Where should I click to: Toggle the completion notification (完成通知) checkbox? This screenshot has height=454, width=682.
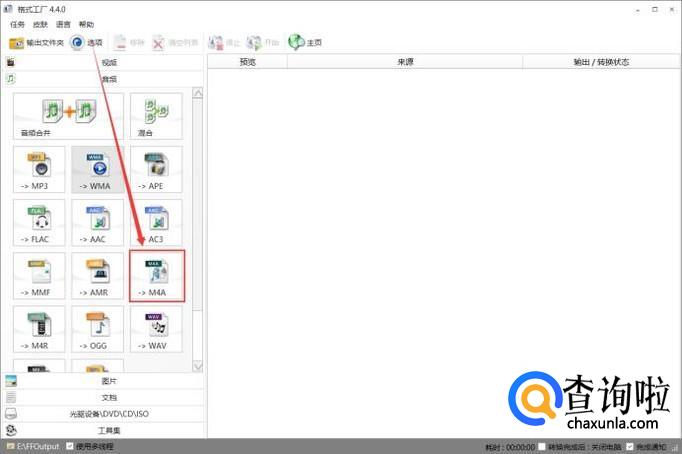point(630,446)
